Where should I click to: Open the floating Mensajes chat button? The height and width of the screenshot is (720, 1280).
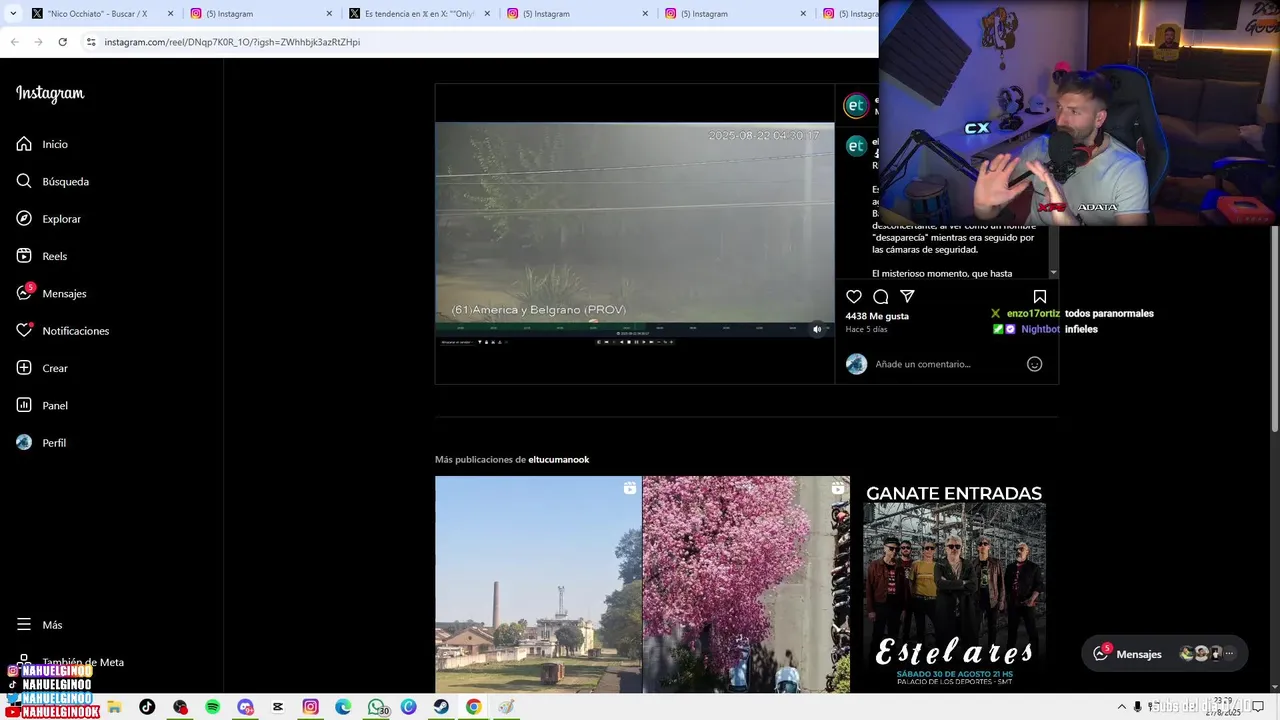tap(1165, 654)
